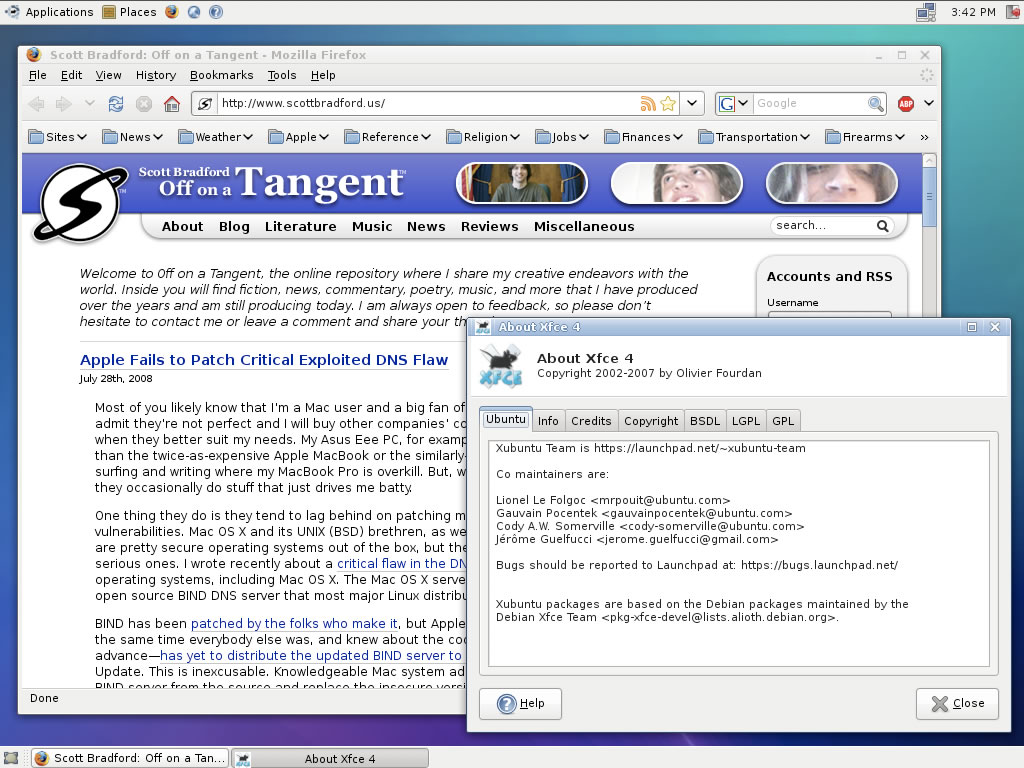This screenshot has width=1024, height=768.
Task: Click the Firefox page vertical scrollbar
Action: 929,400
